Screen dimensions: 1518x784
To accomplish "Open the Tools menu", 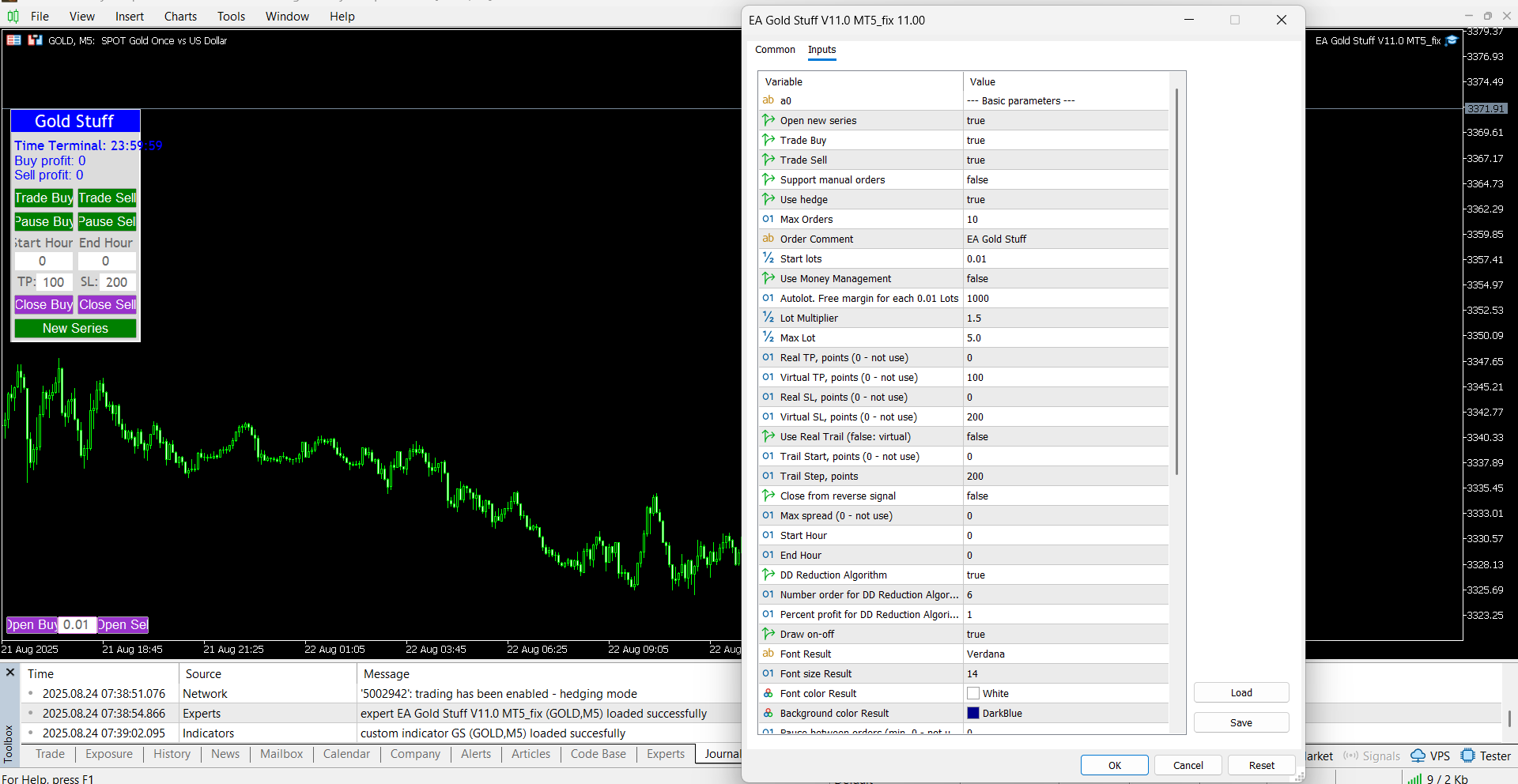I will tap(231, 16).
